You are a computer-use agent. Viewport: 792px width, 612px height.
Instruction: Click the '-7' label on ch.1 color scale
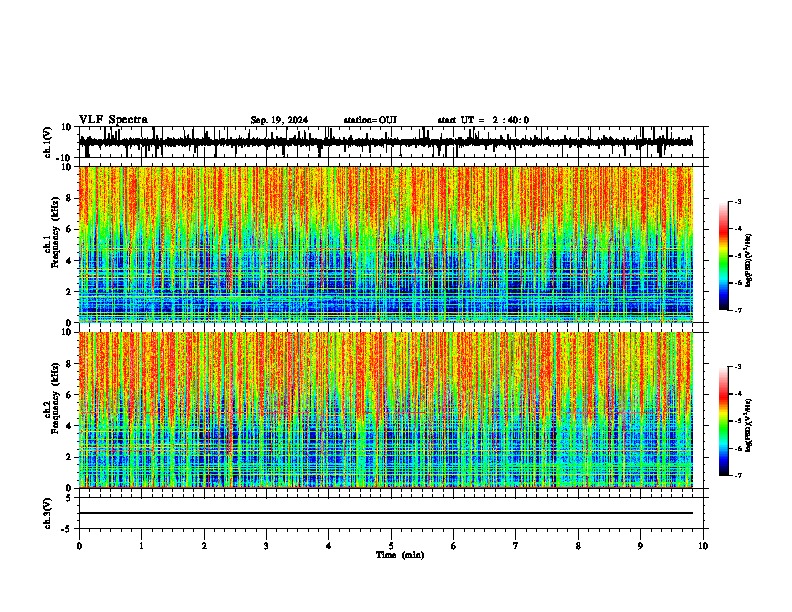tap(737, 310)
